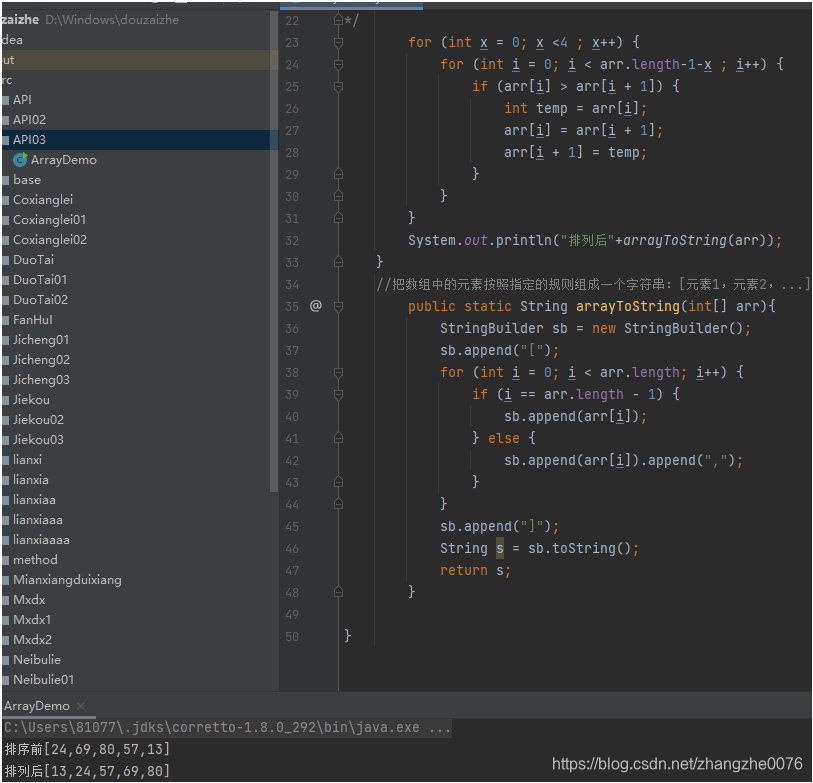Viewport: 813px width, 783px height.
Task: Toggle the code fold marker at line 23
Action: (x=336, y=42)
